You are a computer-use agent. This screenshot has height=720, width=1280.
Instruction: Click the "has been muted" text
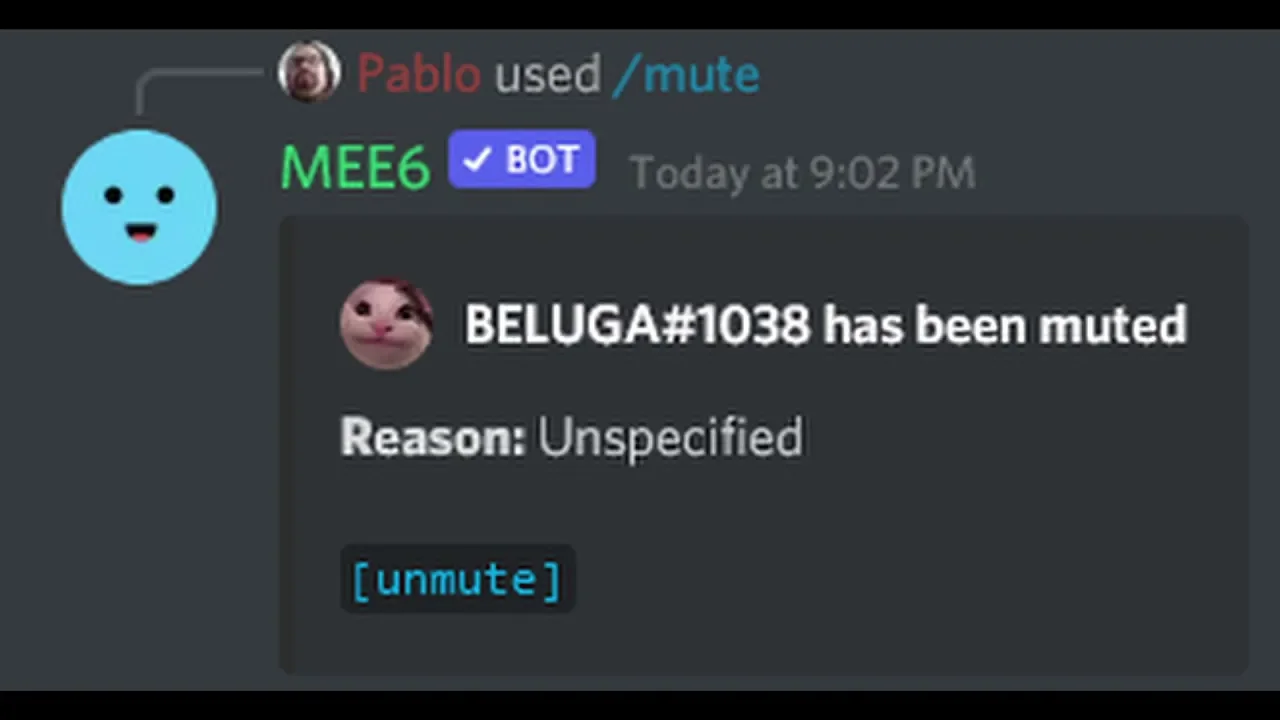1004,325
